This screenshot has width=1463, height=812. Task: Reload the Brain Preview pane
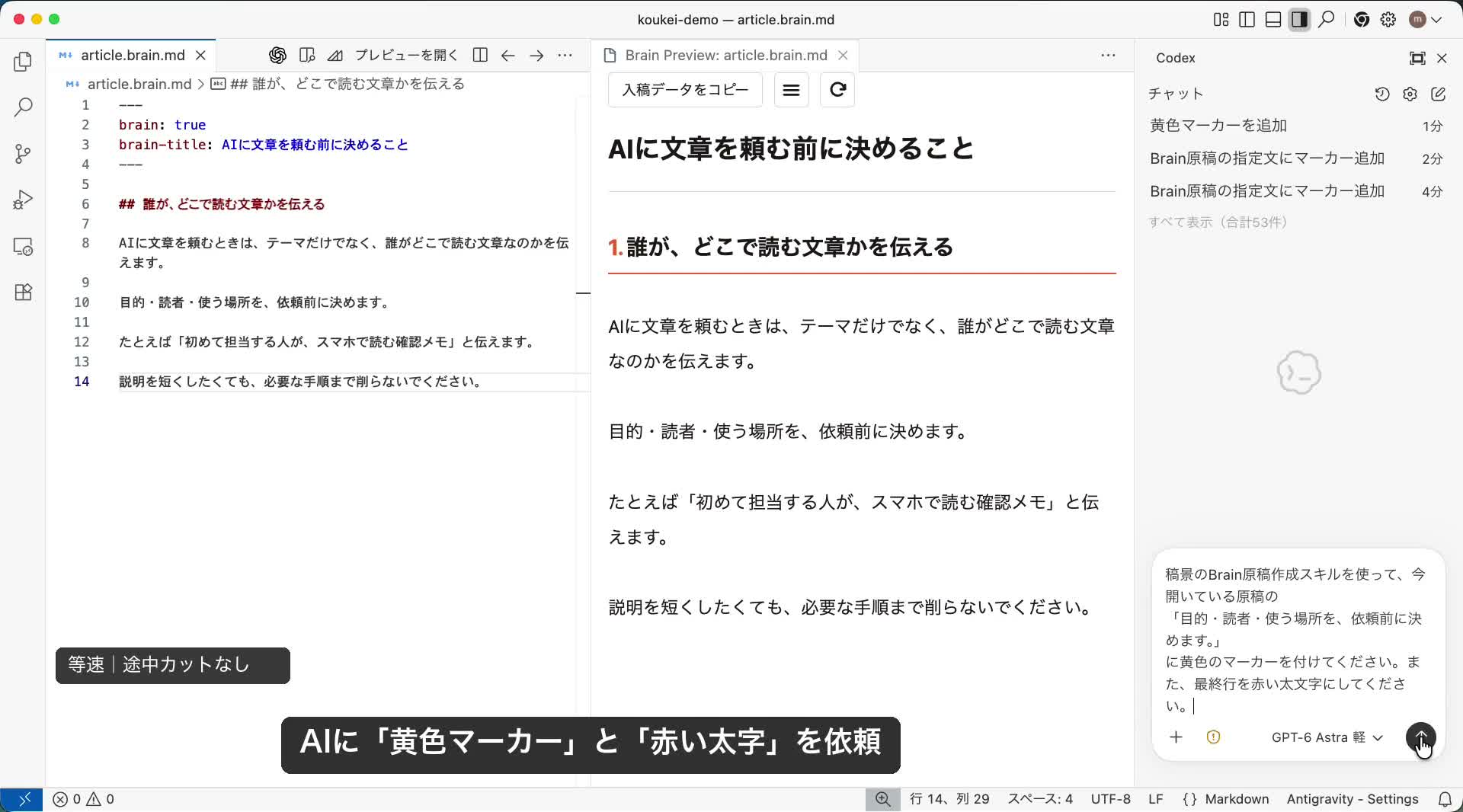[837, 90]
